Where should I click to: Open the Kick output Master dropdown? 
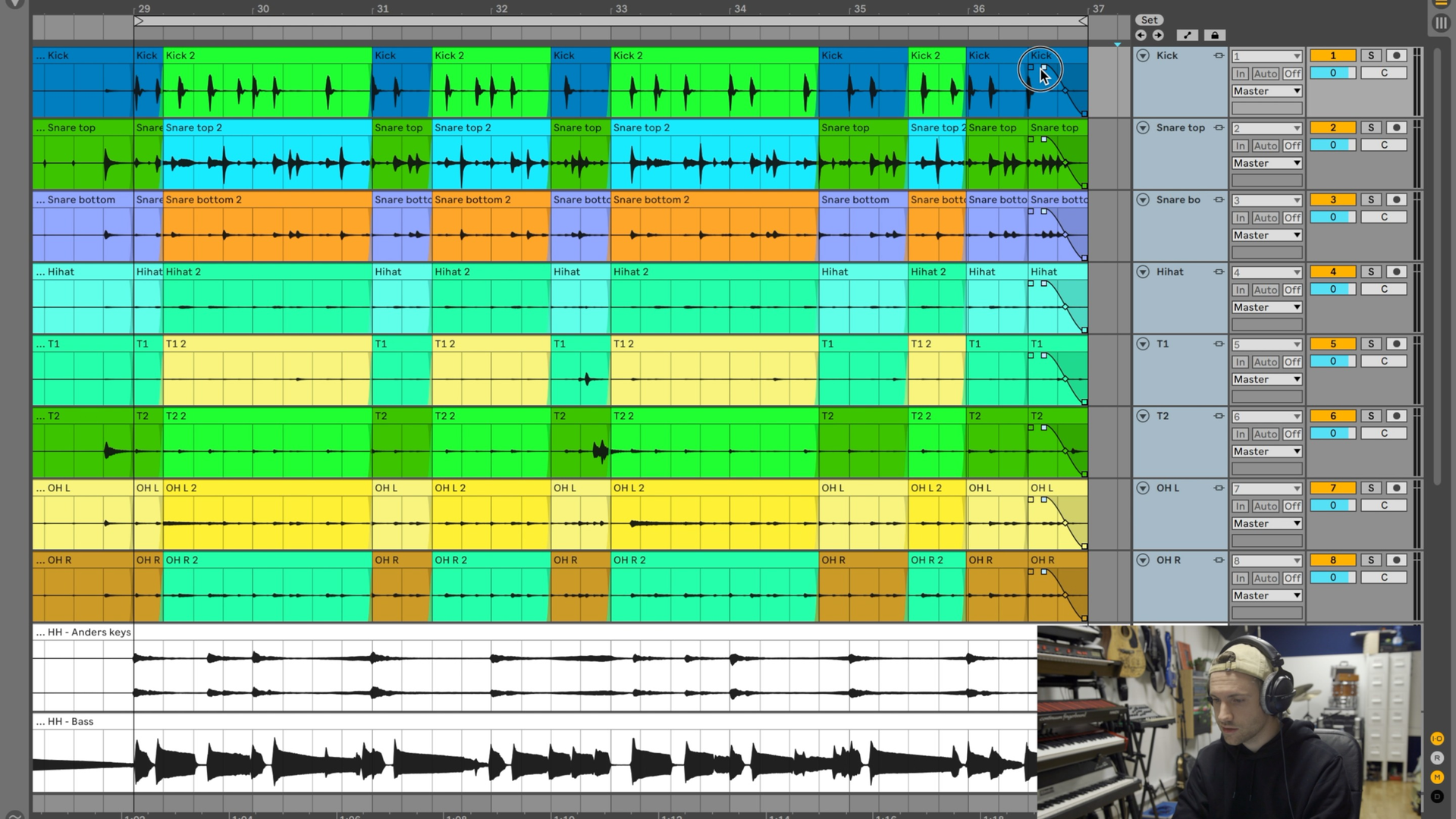1266,91
